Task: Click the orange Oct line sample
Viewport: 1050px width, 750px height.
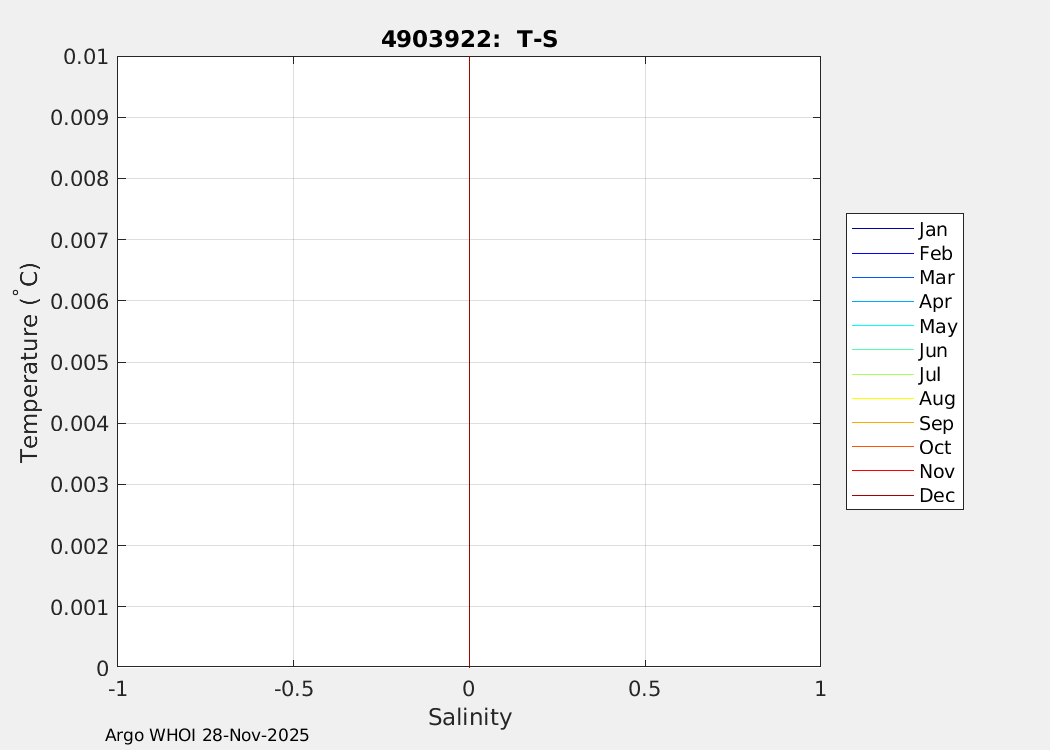Action: (882, 447)
